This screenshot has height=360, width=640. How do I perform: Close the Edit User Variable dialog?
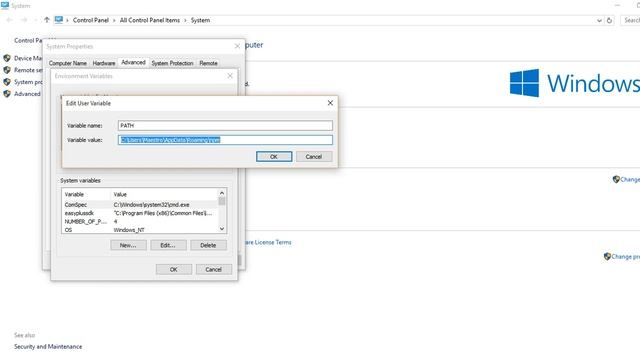(330, 103)
